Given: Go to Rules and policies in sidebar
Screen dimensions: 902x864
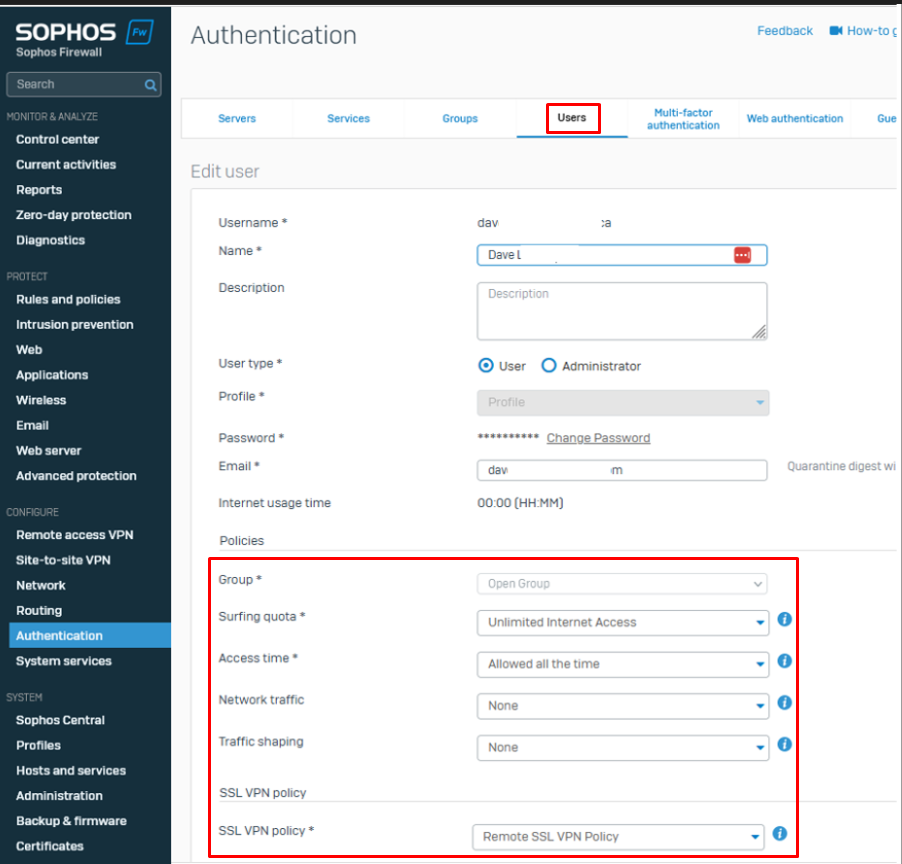Looking at the screenshot, I should (x=68, y=299).
